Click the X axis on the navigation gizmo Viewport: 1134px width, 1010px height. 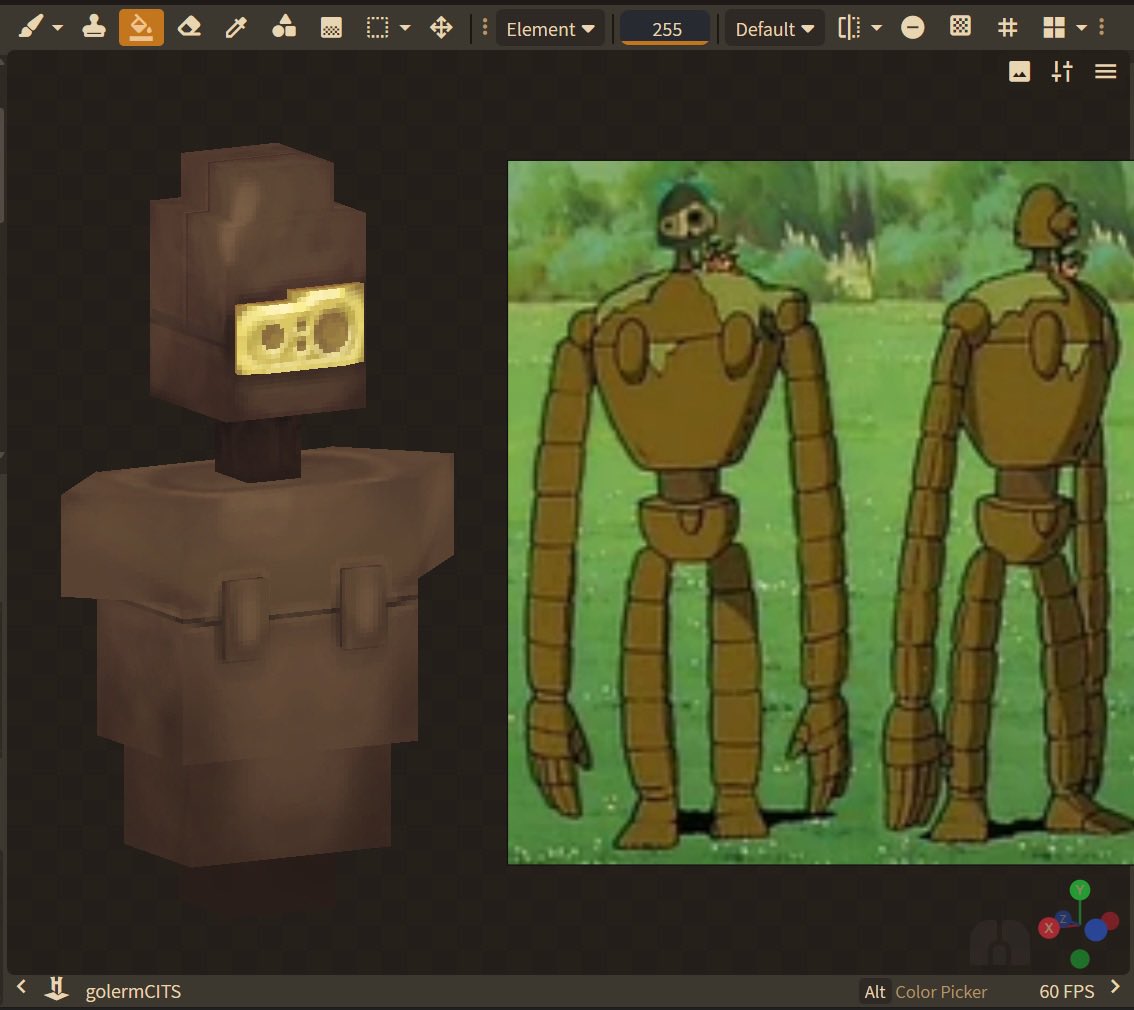(x=1049, y=928)
